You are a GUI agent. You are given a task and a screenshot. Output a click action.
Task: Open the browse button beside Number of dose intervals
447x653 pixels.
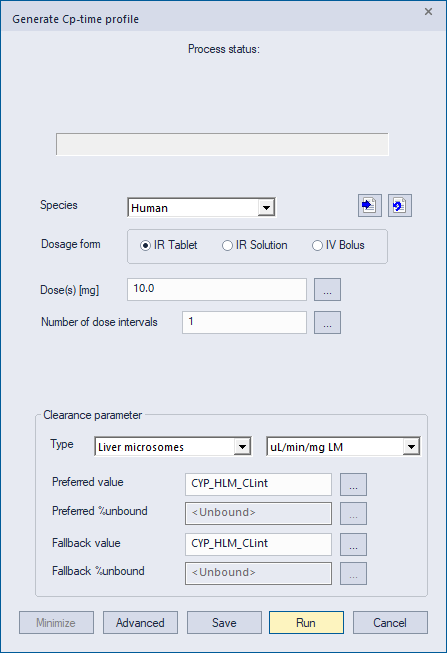(x=327, y=322)
